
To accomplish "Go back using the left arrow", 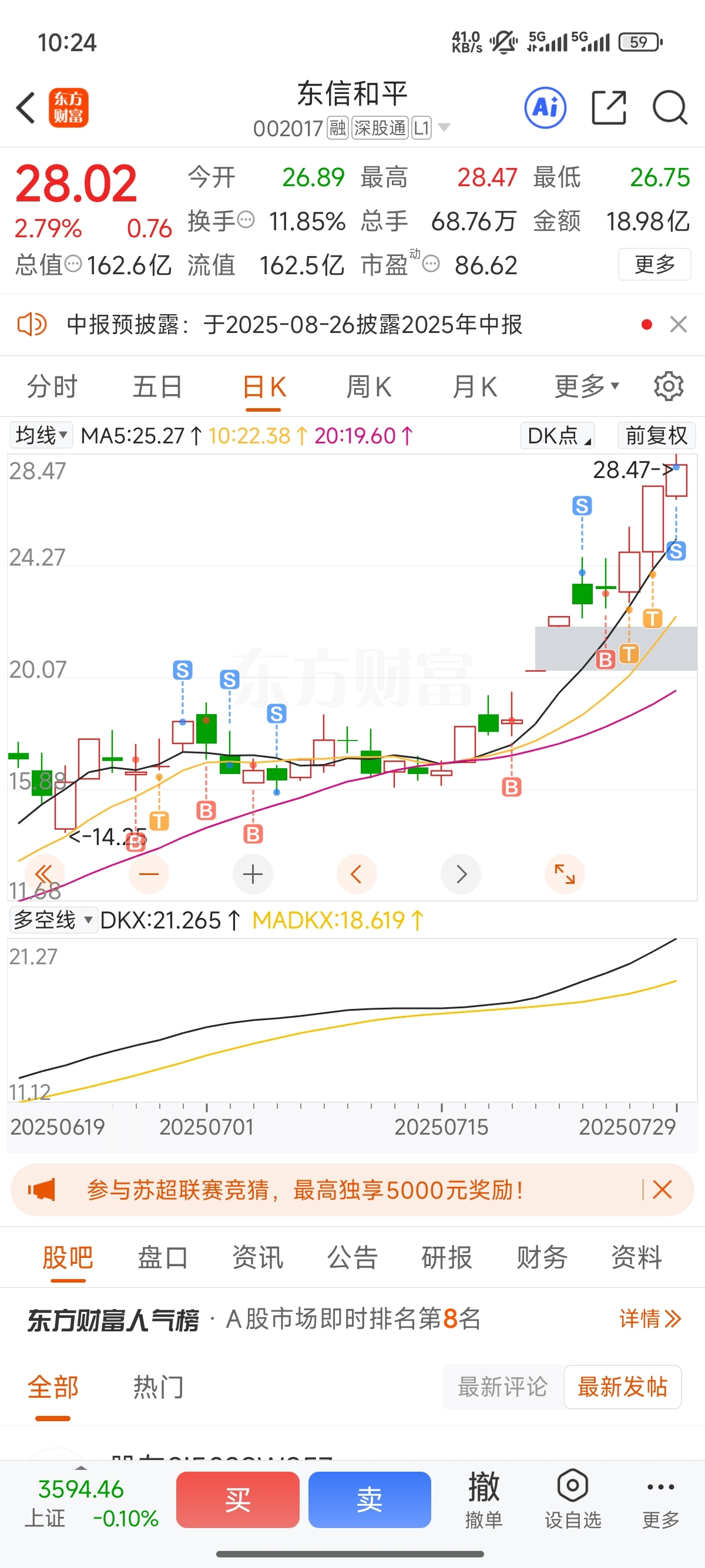I will 26,108.
